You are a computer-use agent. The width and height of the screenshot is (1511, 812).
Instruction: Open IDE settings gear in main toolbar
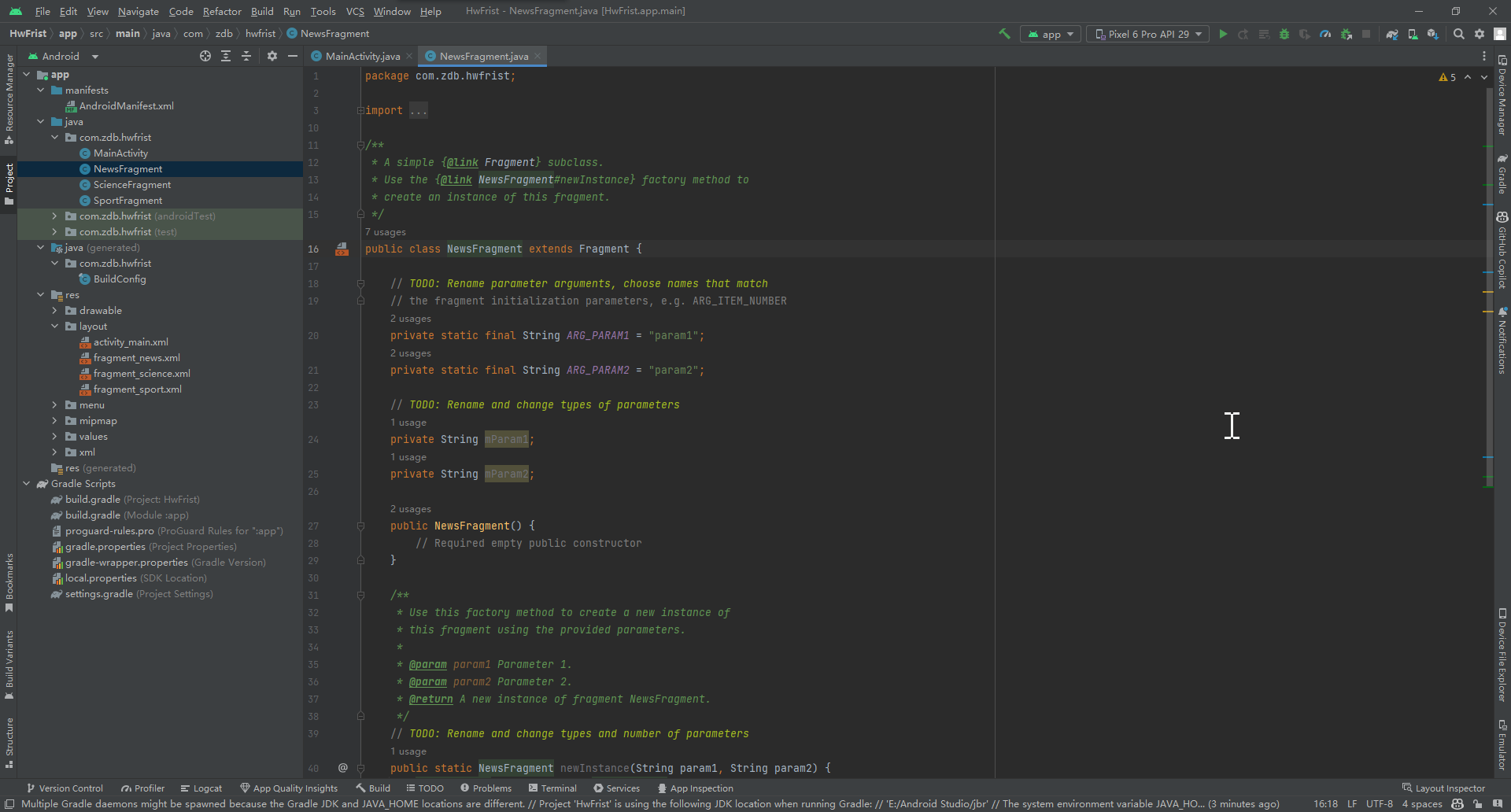(x=1480, y=34)
